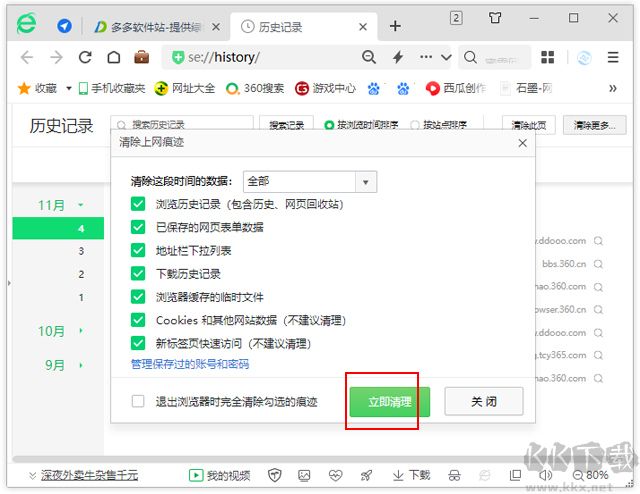
Task: Enable 退出浏览器时完全清除勾选的痕迹 checkbox
Action: (138, 401)
